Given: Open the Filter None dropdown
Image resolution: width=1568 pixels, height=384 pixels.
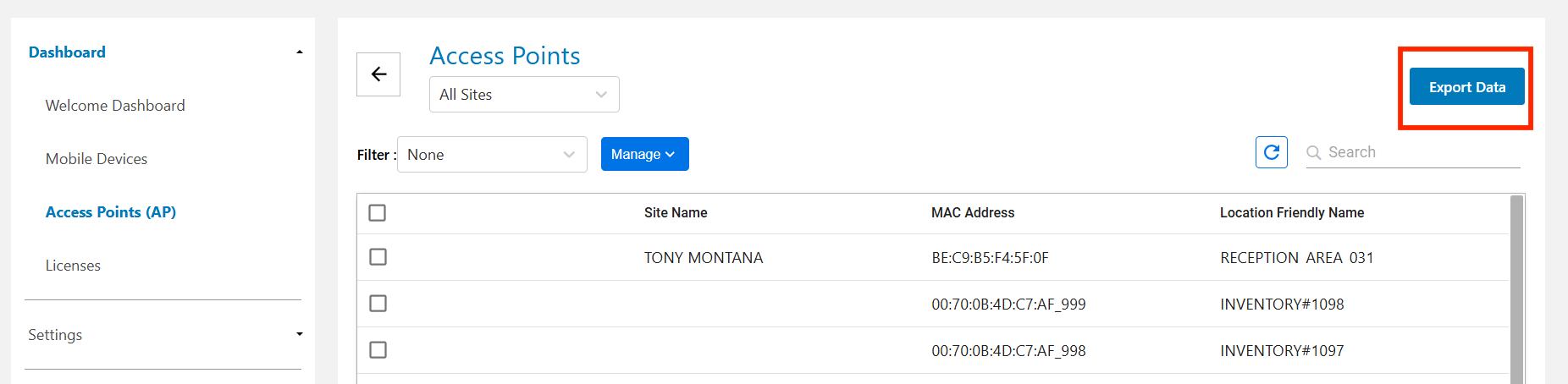Looking at the screenshot, I should tap(491, 155).
